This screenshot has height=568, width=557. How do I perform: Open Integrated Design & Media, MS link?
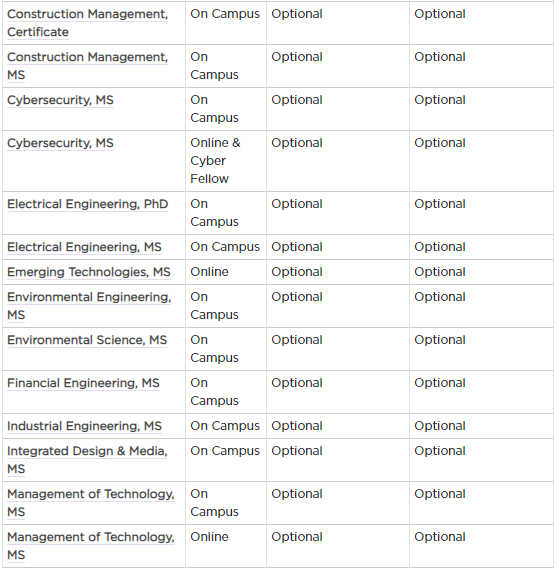pyautogui.click(x=87, y=460)
